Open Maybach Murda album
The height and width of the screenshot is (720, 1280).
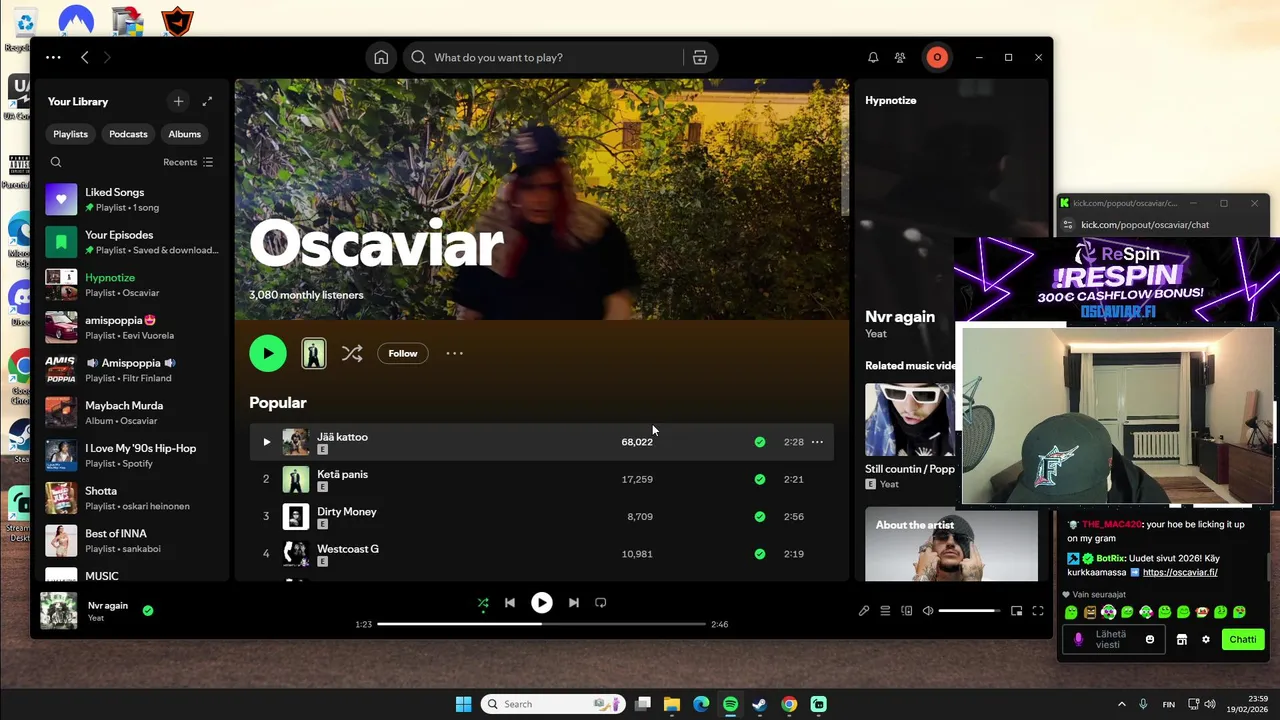coord(132,413)
